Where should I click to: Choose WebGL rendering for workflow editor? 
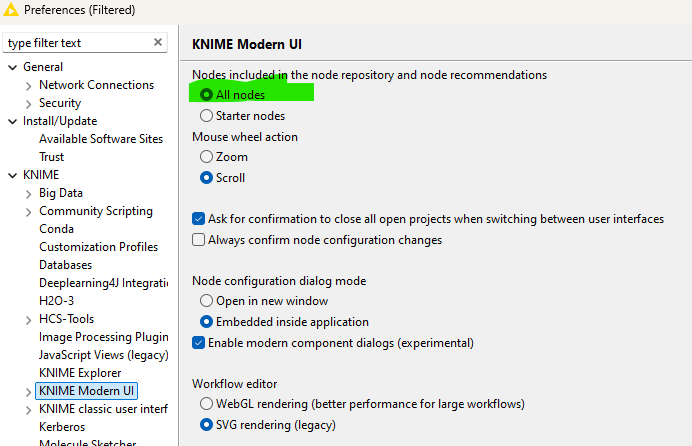pyautogui.click(x=207, y=404)
